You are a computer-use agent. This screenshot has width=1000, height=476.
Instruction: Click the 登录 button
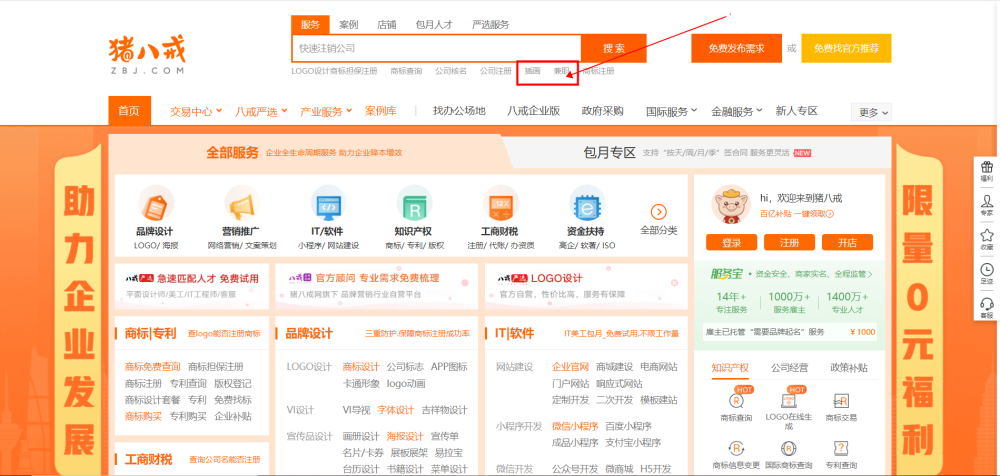pyautogui.click(x=732, y=242)
